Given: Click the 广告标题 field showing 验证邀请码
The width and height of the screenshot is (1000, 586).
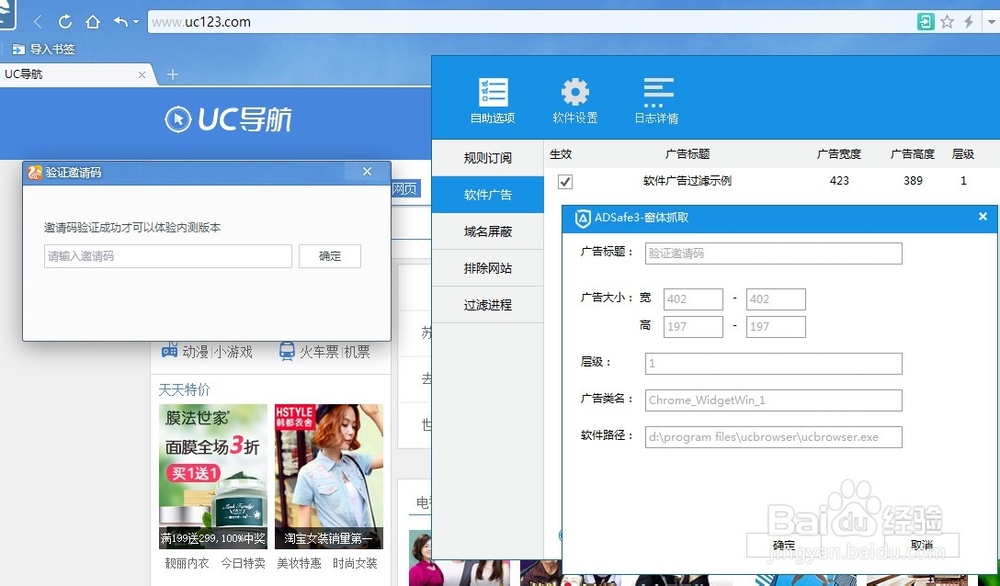Looking at the screenshot, I should coord(774,253).
